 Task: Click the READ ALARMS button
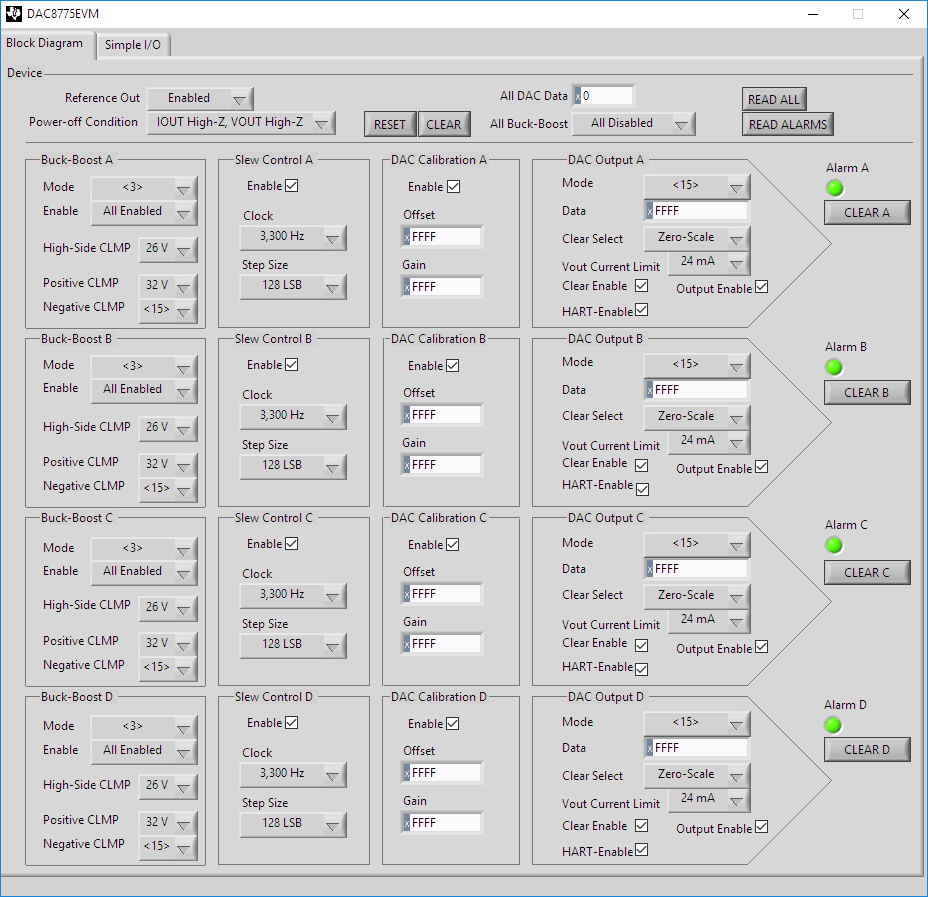point(788,124)
